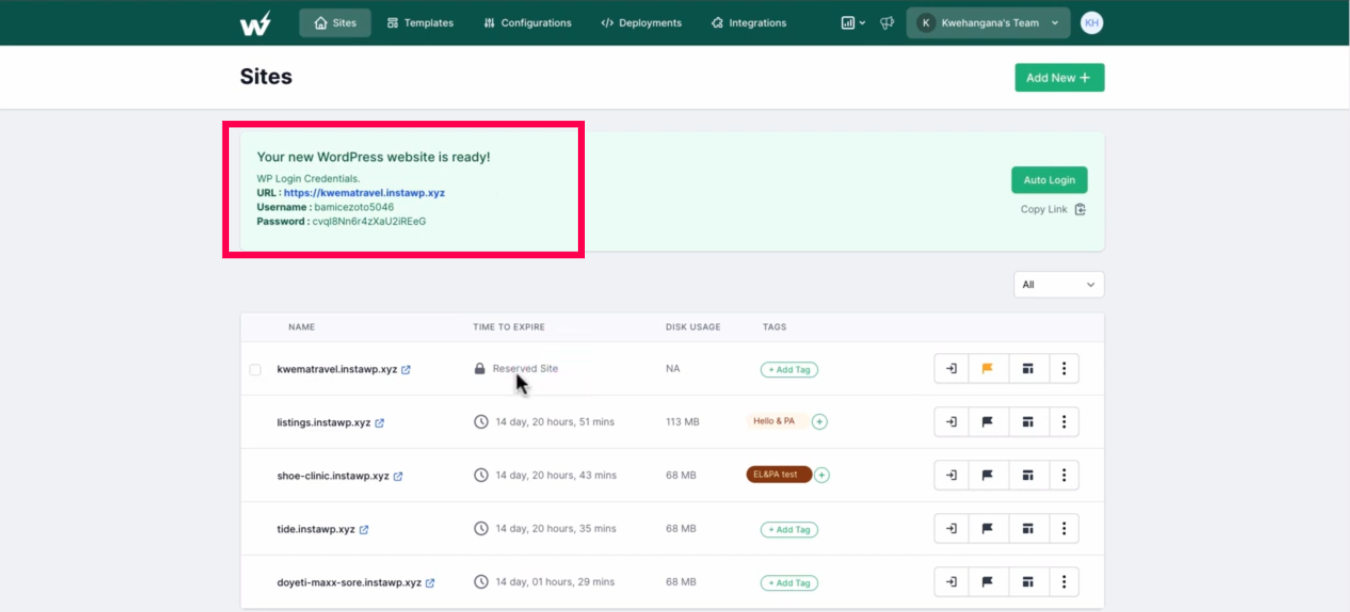This screenshot has width=1350, height=612.
Task: Open three-dot menu for shoe-clinic row
Action: tap(1064, 475)
